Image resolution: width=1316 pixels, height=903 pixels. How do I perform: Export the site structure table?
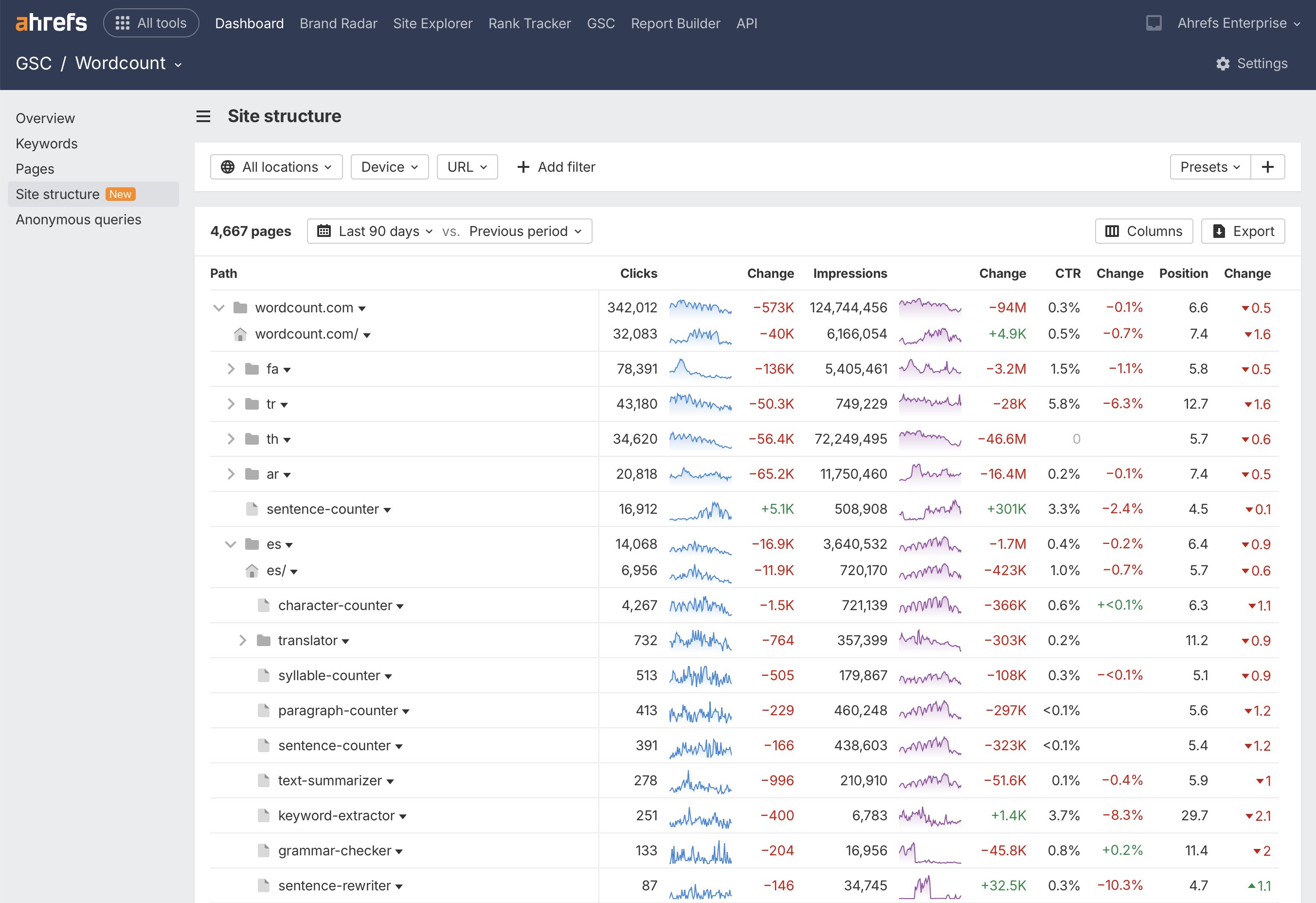pyautogui.click(x=1243, y=231)
